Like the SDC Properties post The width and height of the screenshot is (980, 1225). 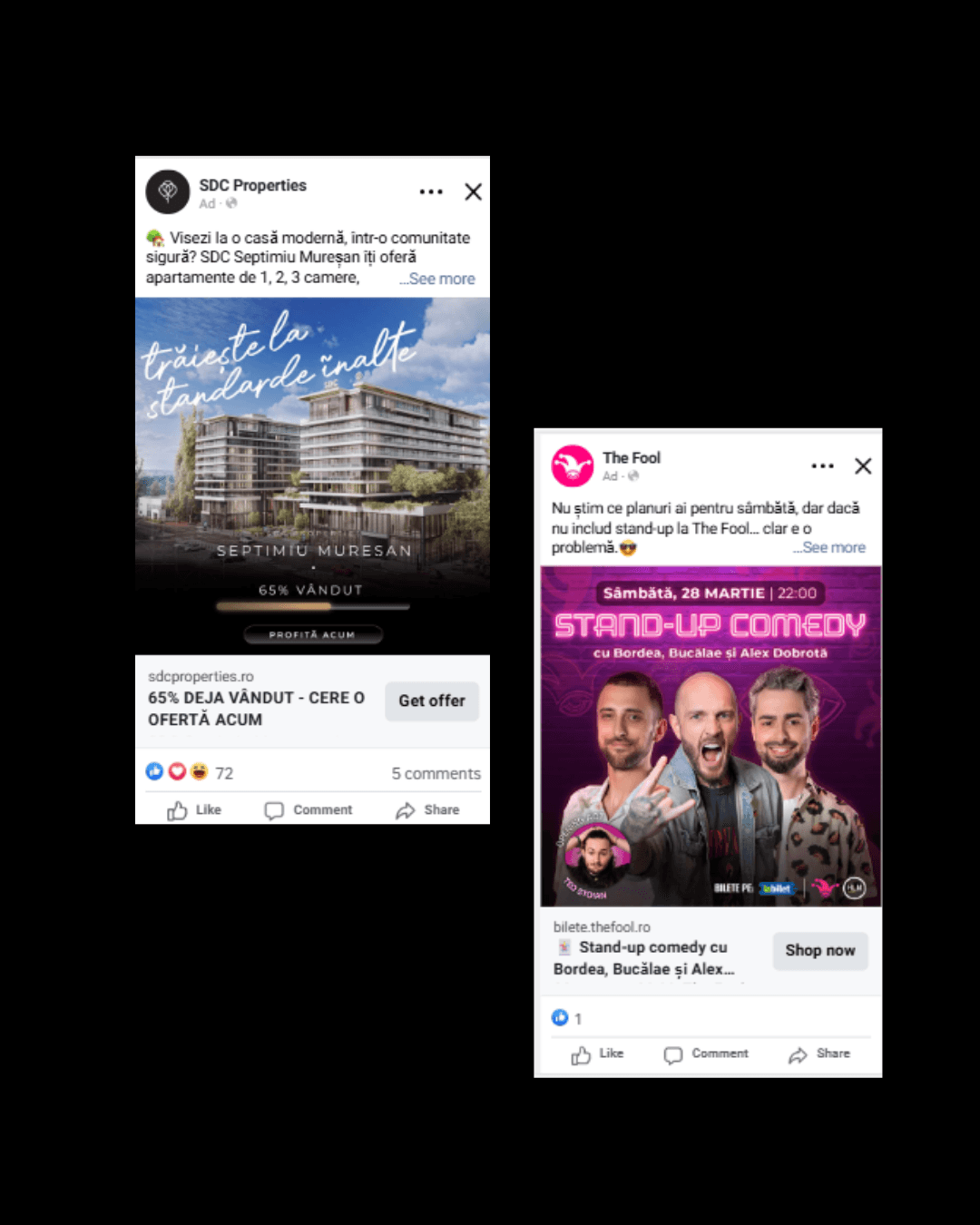(x=194, y=809)
